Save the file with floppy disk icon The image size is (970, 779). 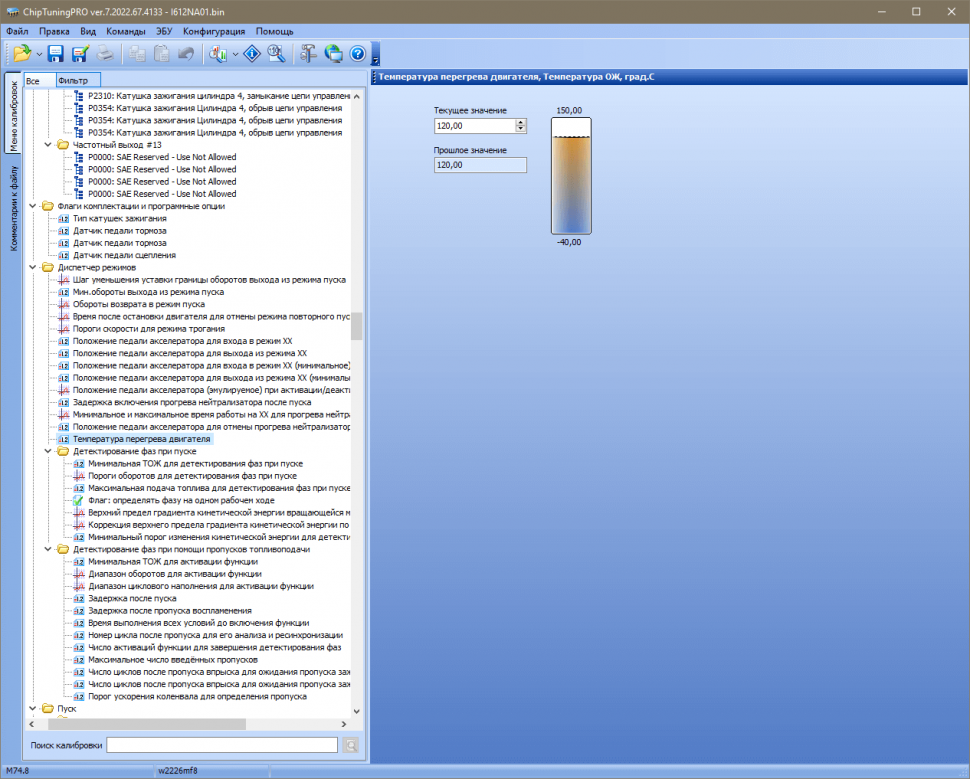[x=56, y=53]
